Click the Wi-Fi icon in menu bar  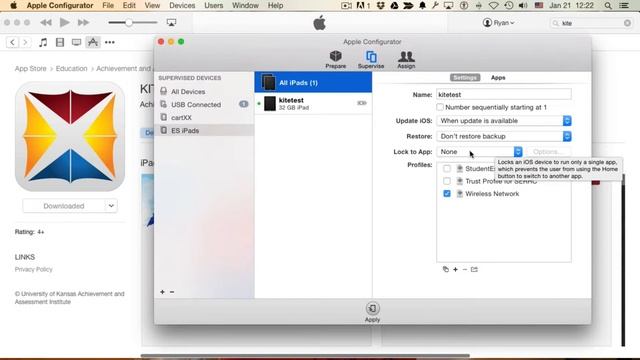[x=493, y=6]
